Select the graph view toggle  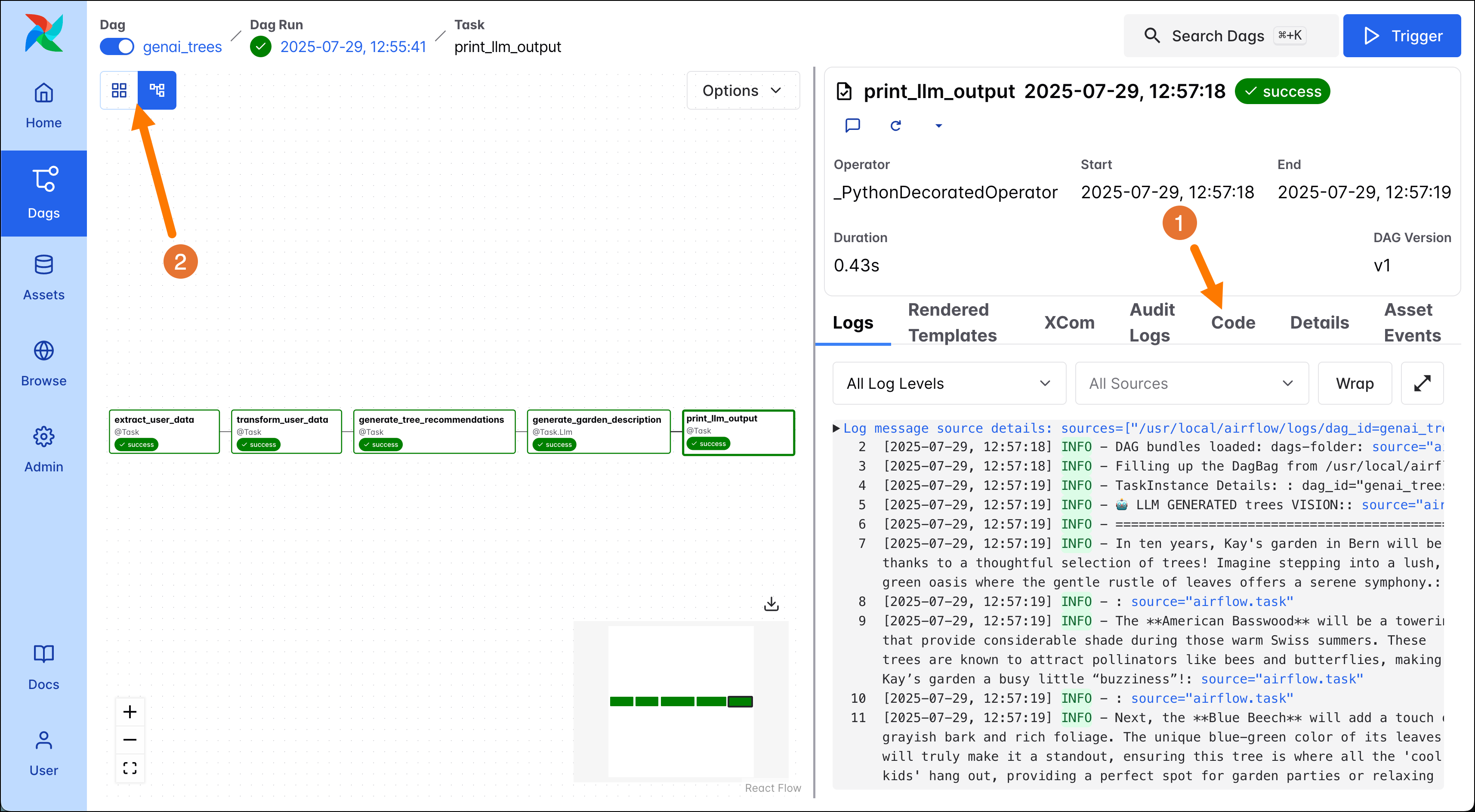pos(156,90)
